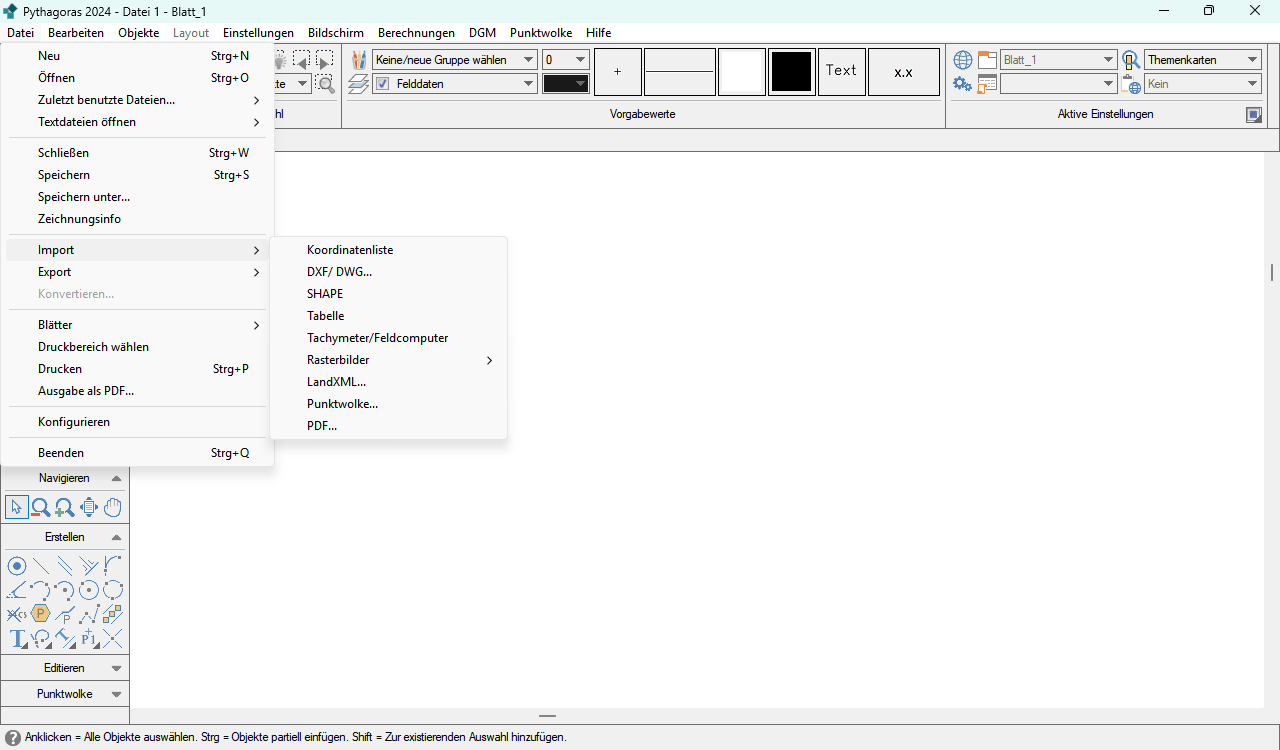Open the Felddaten layer dropdown
This screenshot has width=1280, height=750.
[x=455, y=84]
